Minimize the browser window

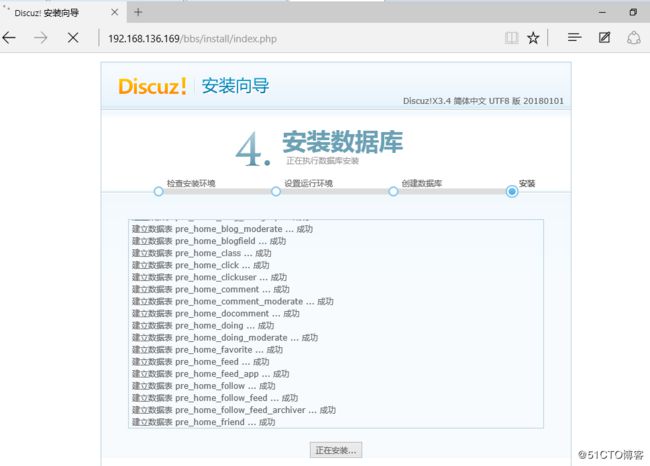pos(602,12)
